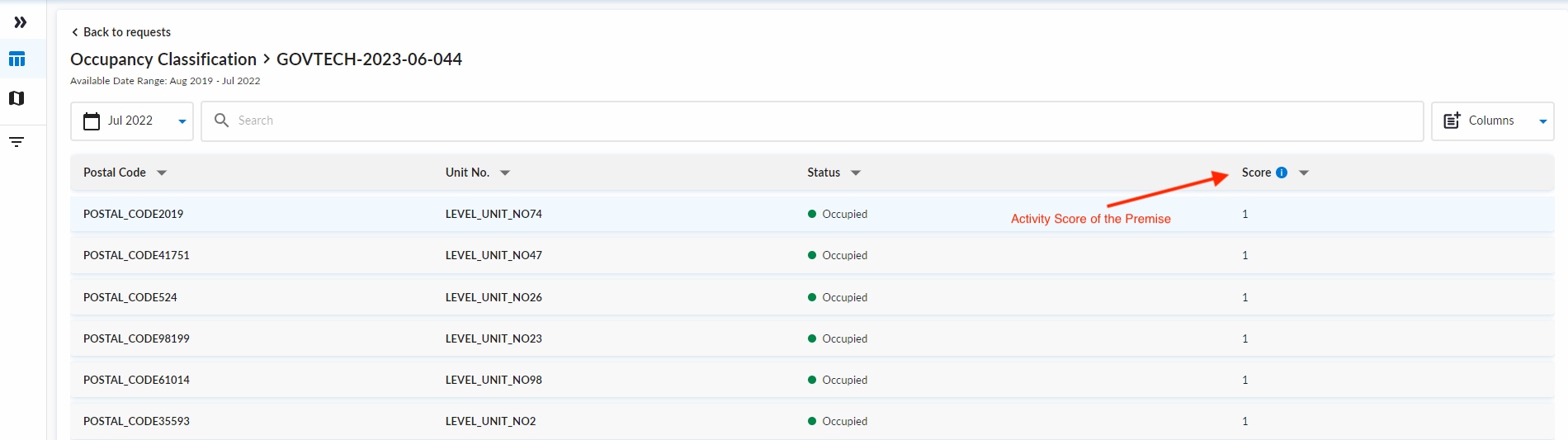Select the POSTAL_CODE2019 row
Image resolution: width=1568 pixels, height=440 pixels.
tap(812, 214)
